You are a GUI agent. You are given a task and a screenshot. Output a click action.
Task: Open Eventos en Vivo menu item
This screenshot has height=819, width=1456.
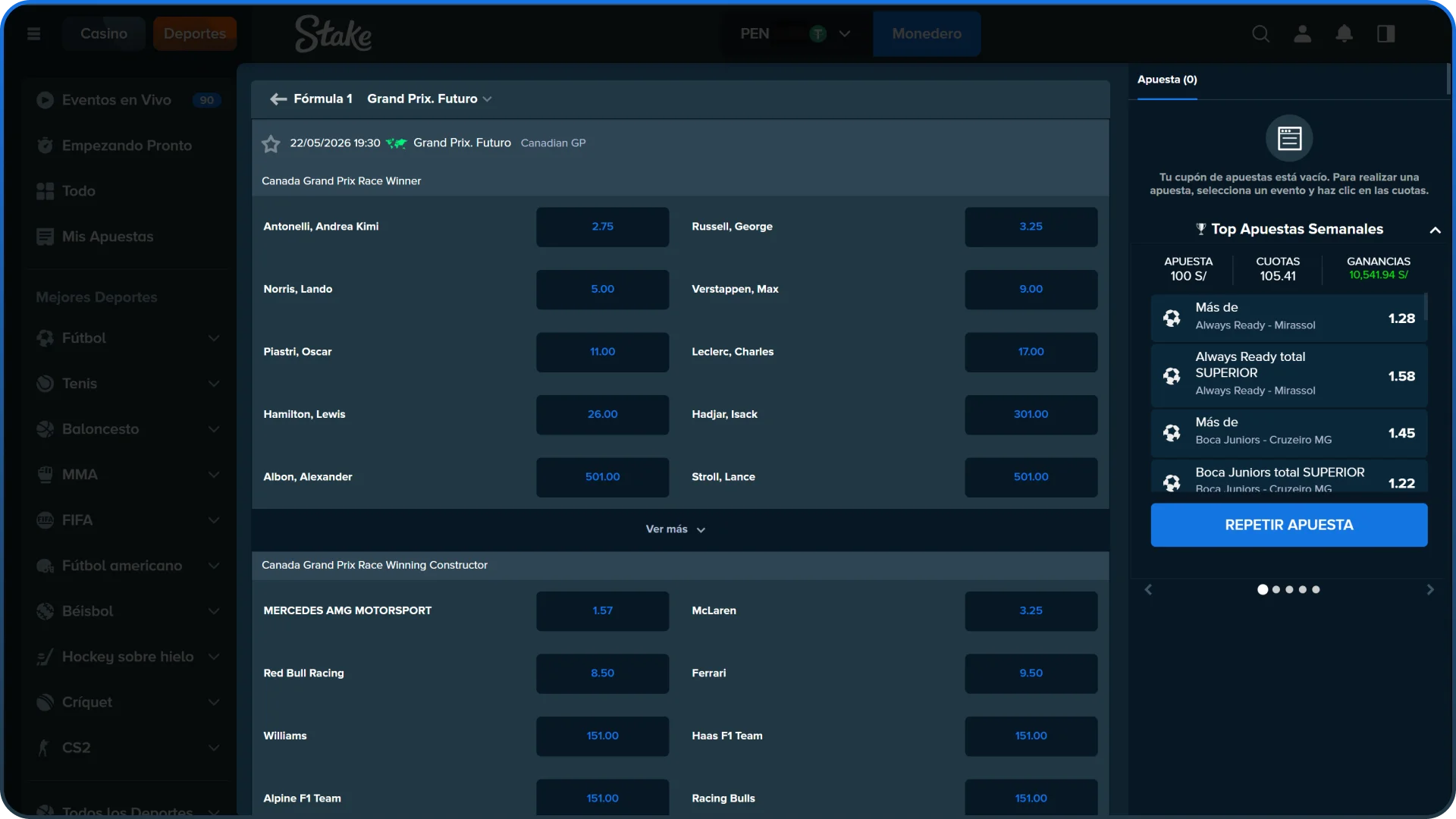[x=129, y=100]
